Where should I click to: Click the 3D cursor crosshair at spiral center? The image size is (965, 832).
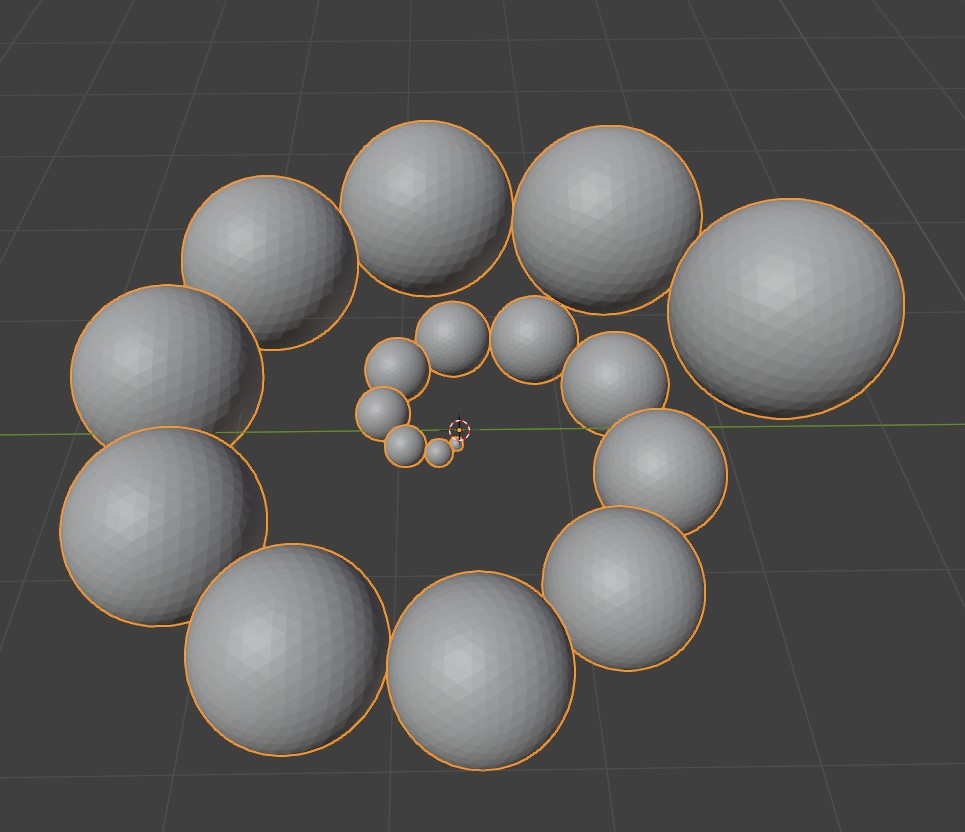tap(459, 430)
